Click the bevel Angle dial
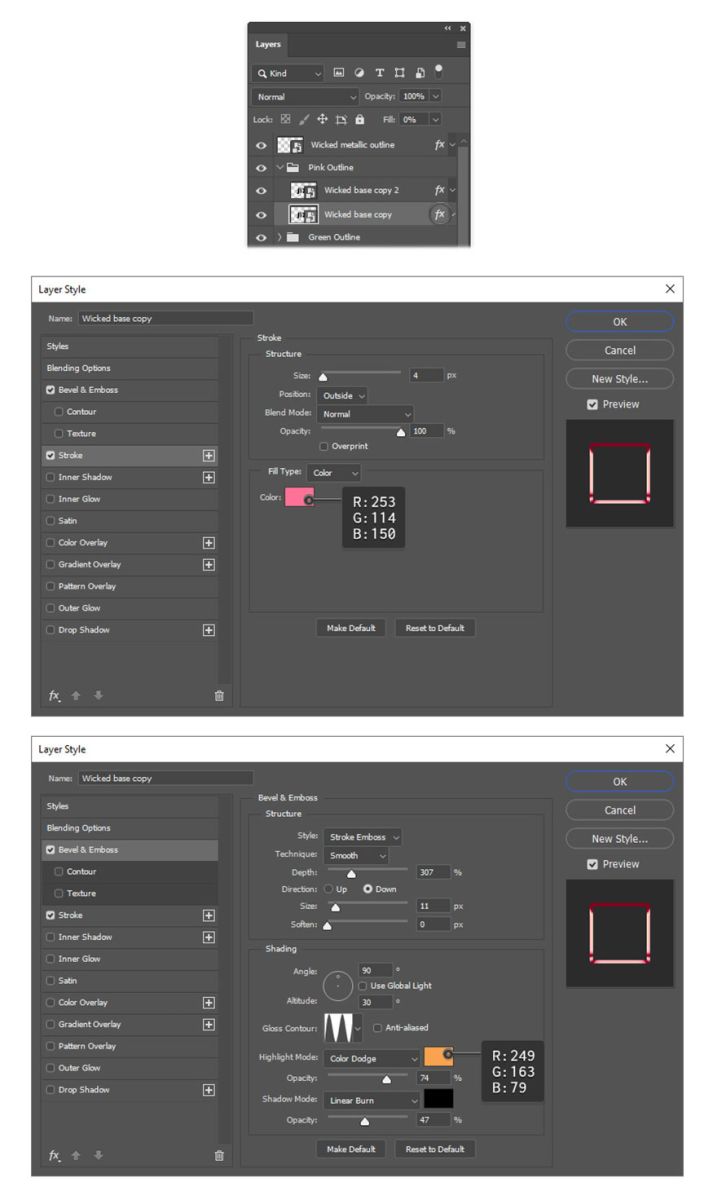Screen dimensions: 713x1200 click(x=339, y=985)
